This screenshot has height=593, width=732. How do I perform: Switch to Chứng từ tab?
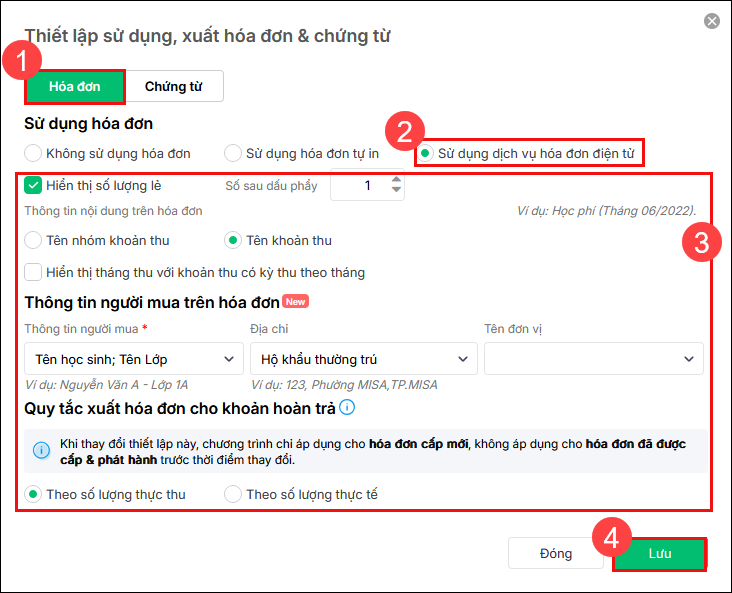point(173,87)
